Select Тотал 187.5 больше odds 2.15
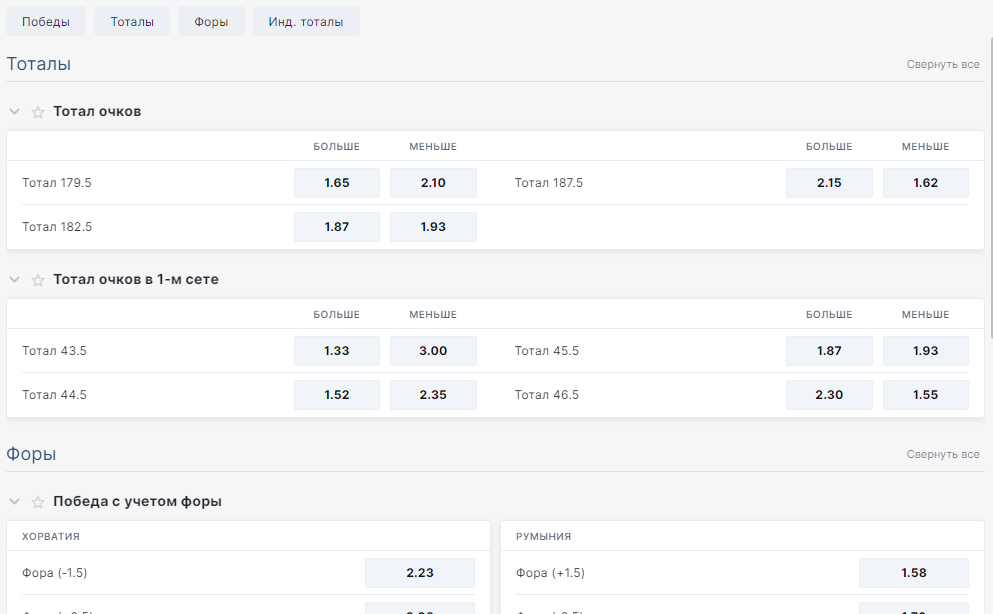Viewport: 993px width, 614px height. tap(829, 183)
